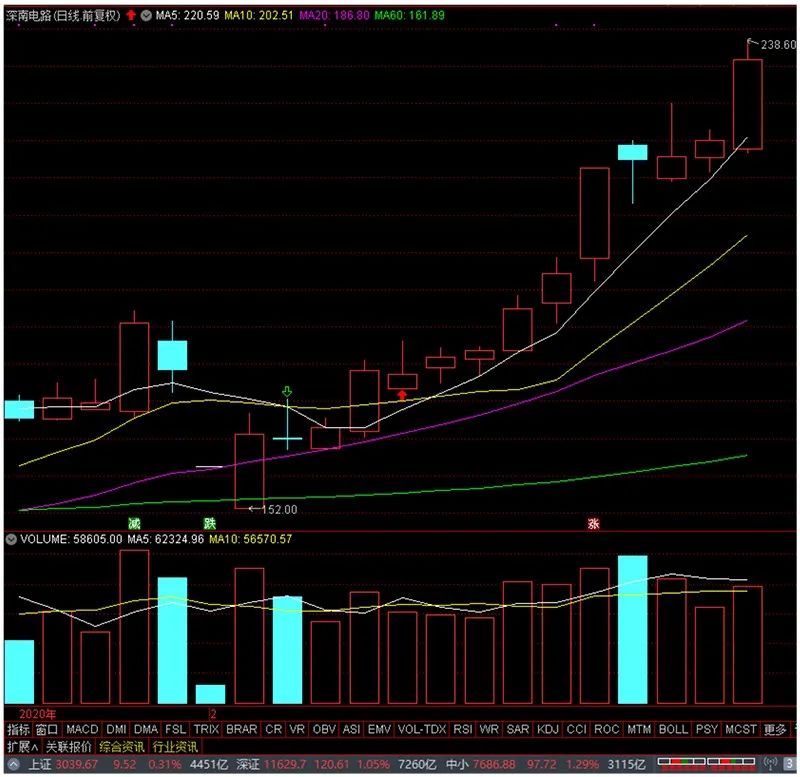Click the MA60: 161.89 label
Viewport: 800px width, 777px height.
(410, 15)
